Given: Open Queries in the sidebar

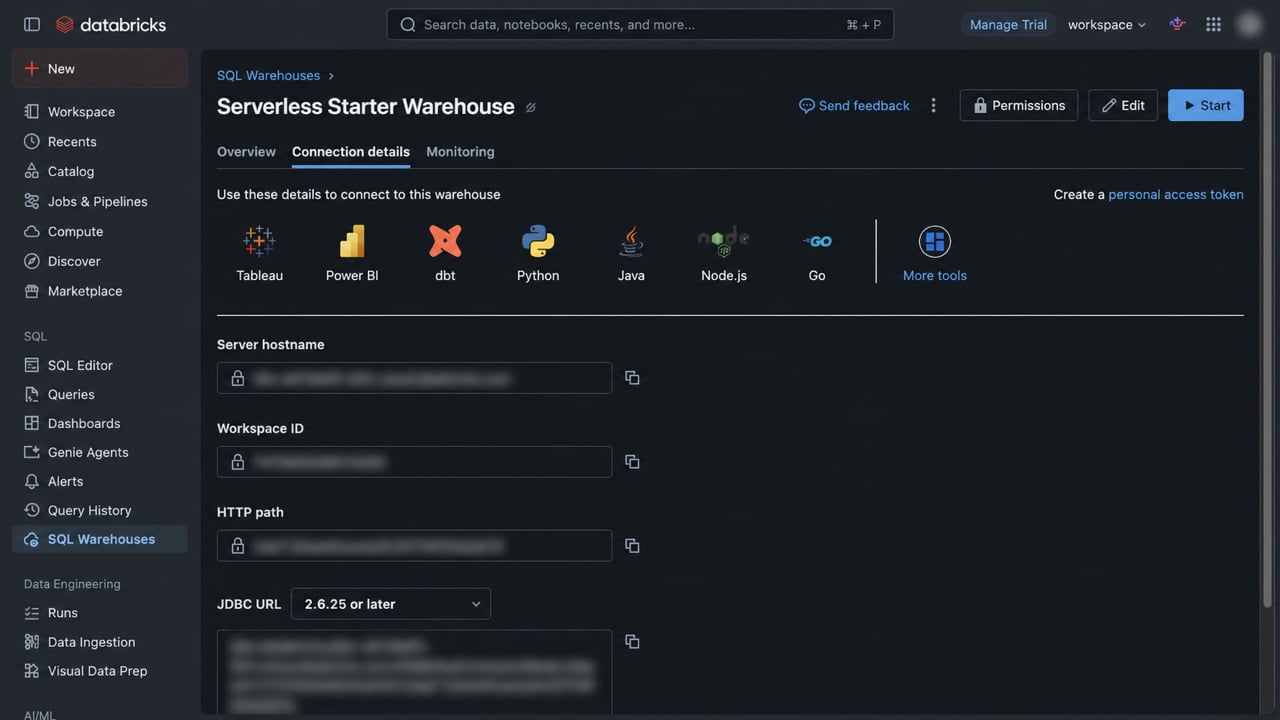Looking at the screenshot, I should click(100, 394).
